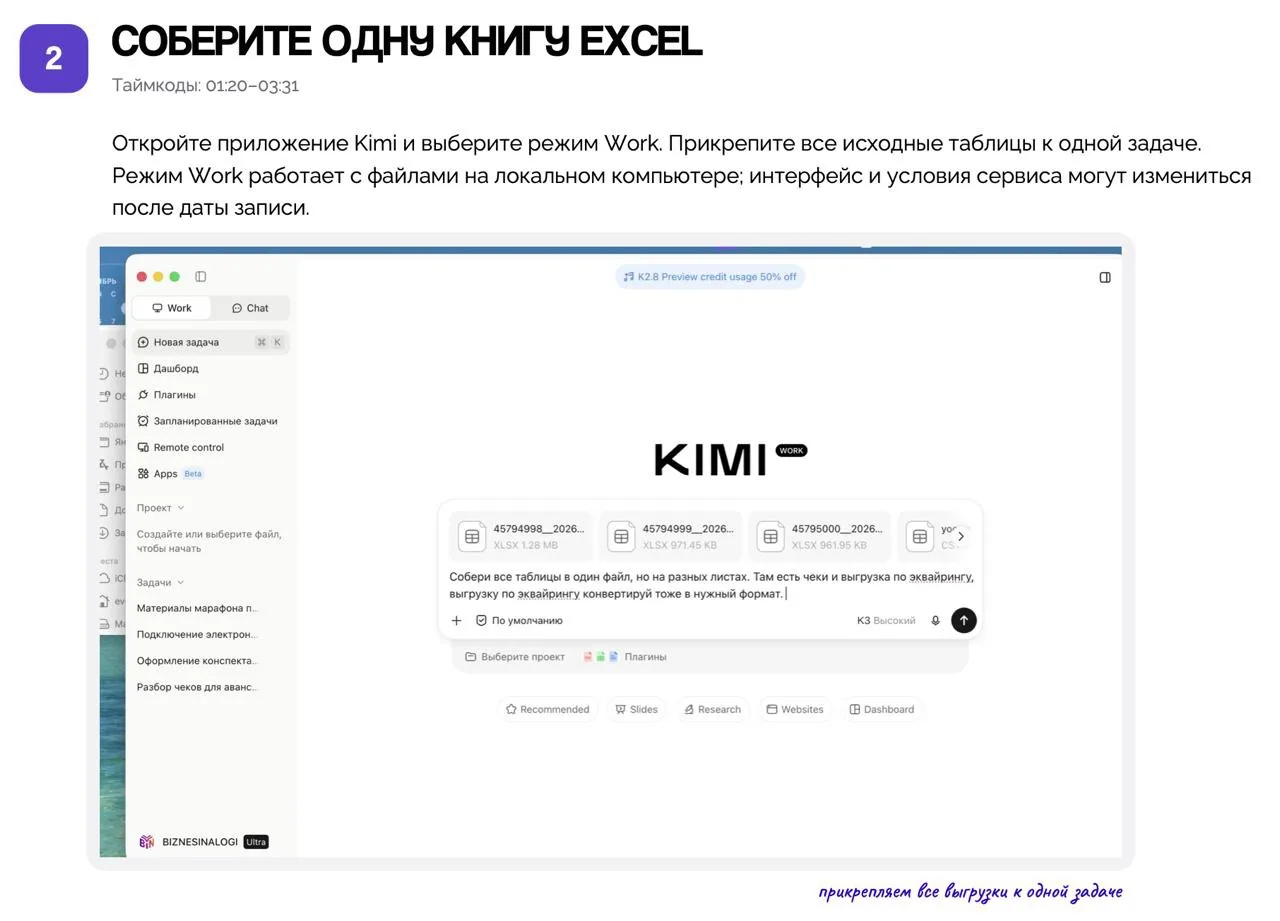Open the 45794999__2026 XLSX file icon
The height and width of the screenshot is (921, 1280).
point(621,536)
